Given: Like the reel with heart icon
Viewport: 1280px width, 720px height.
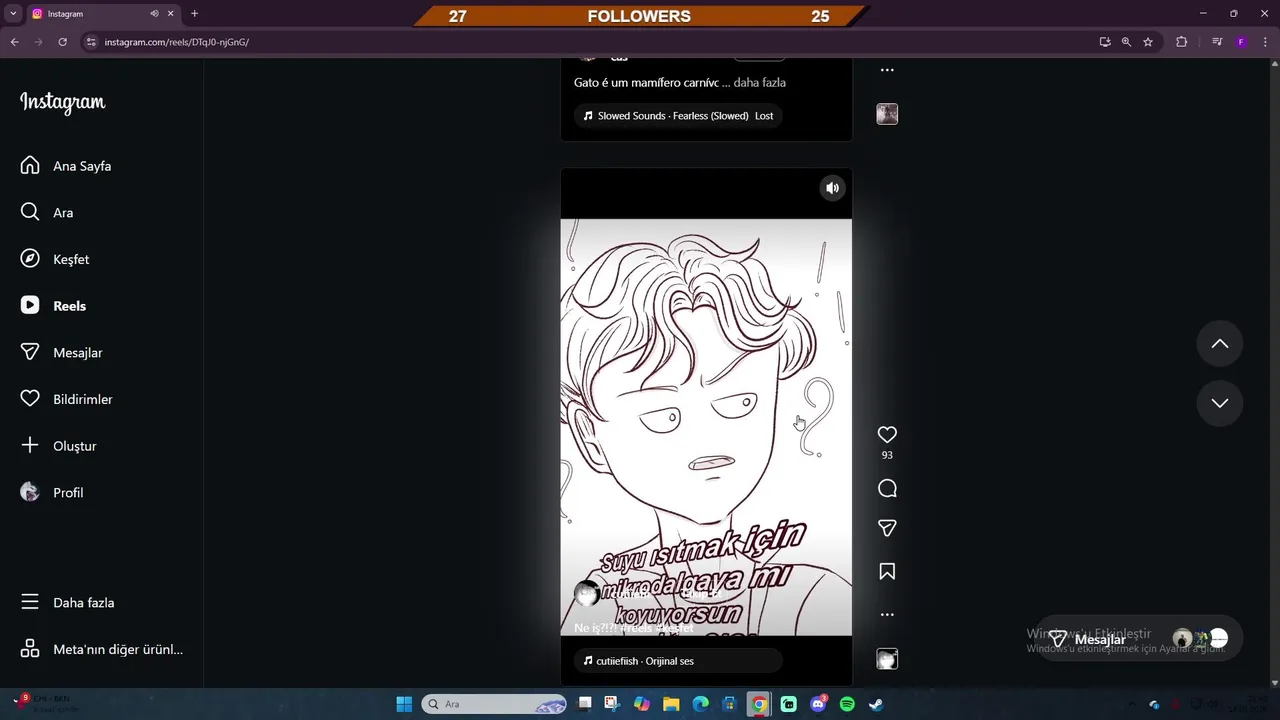Looking at the screenshot, I should (x=887, y=434).
